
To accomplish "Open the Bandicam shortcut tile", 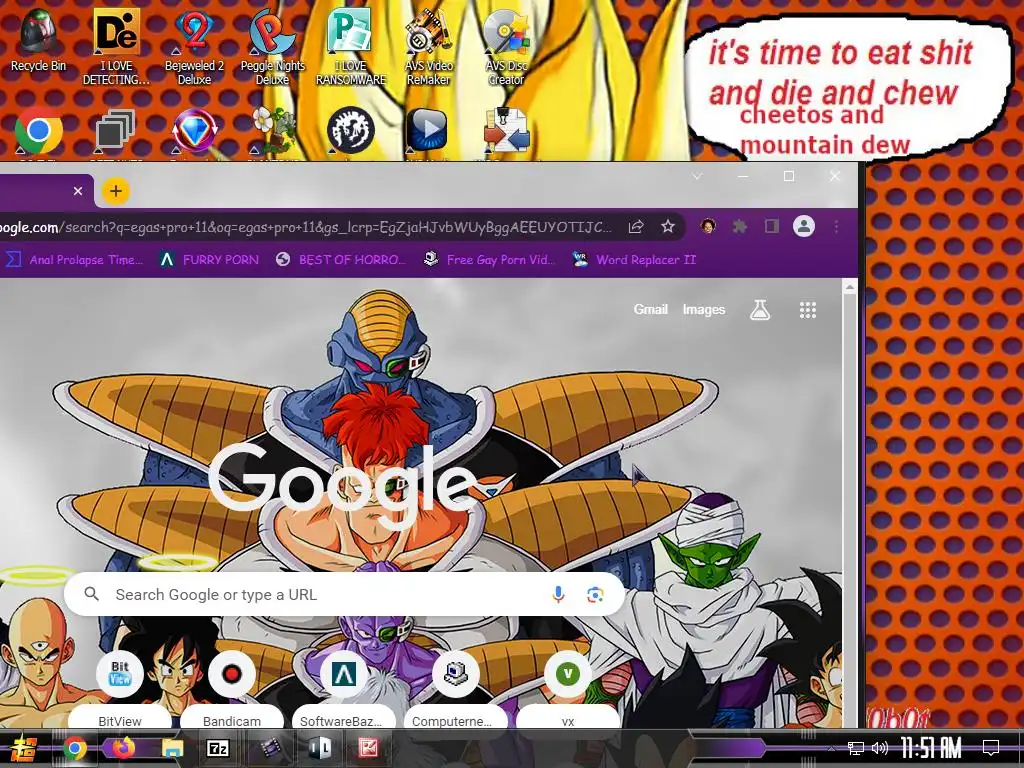I will [231, 689].
